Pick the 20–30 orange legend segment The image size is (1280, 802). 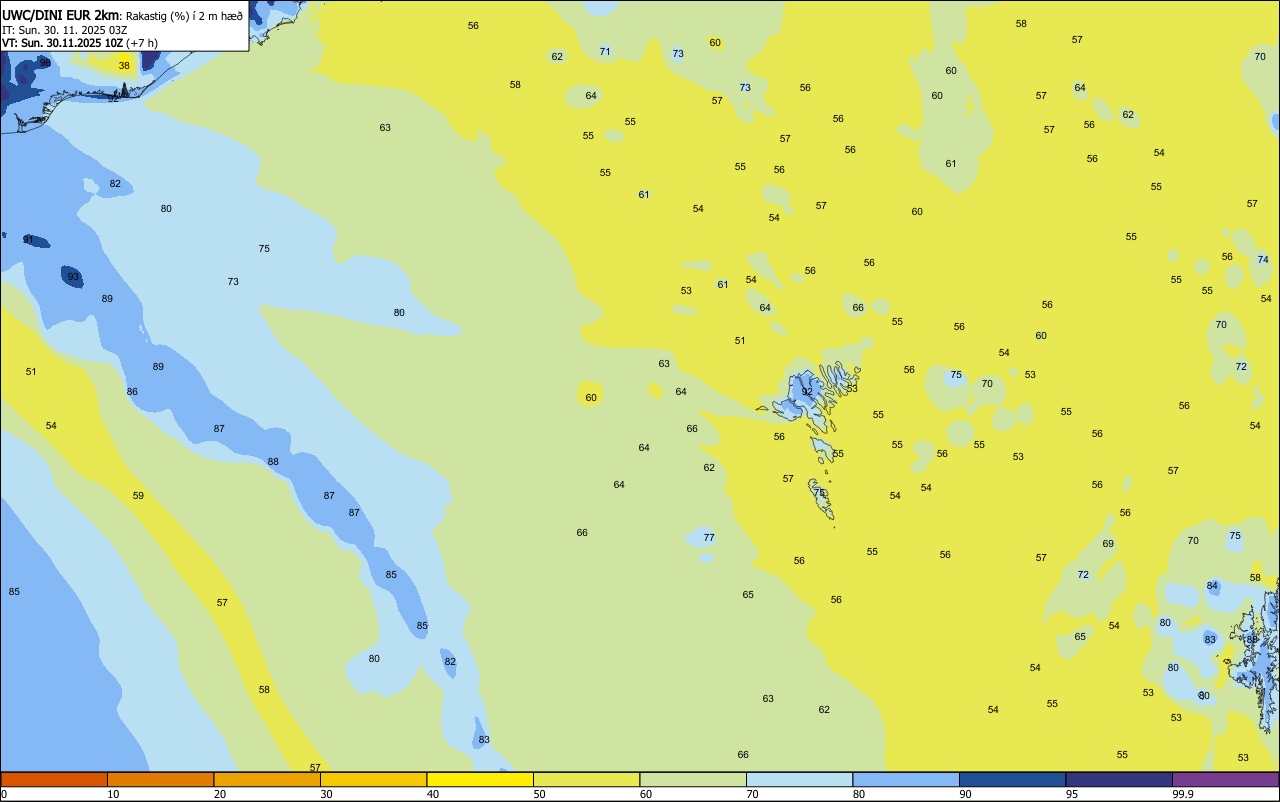[267, 779]
